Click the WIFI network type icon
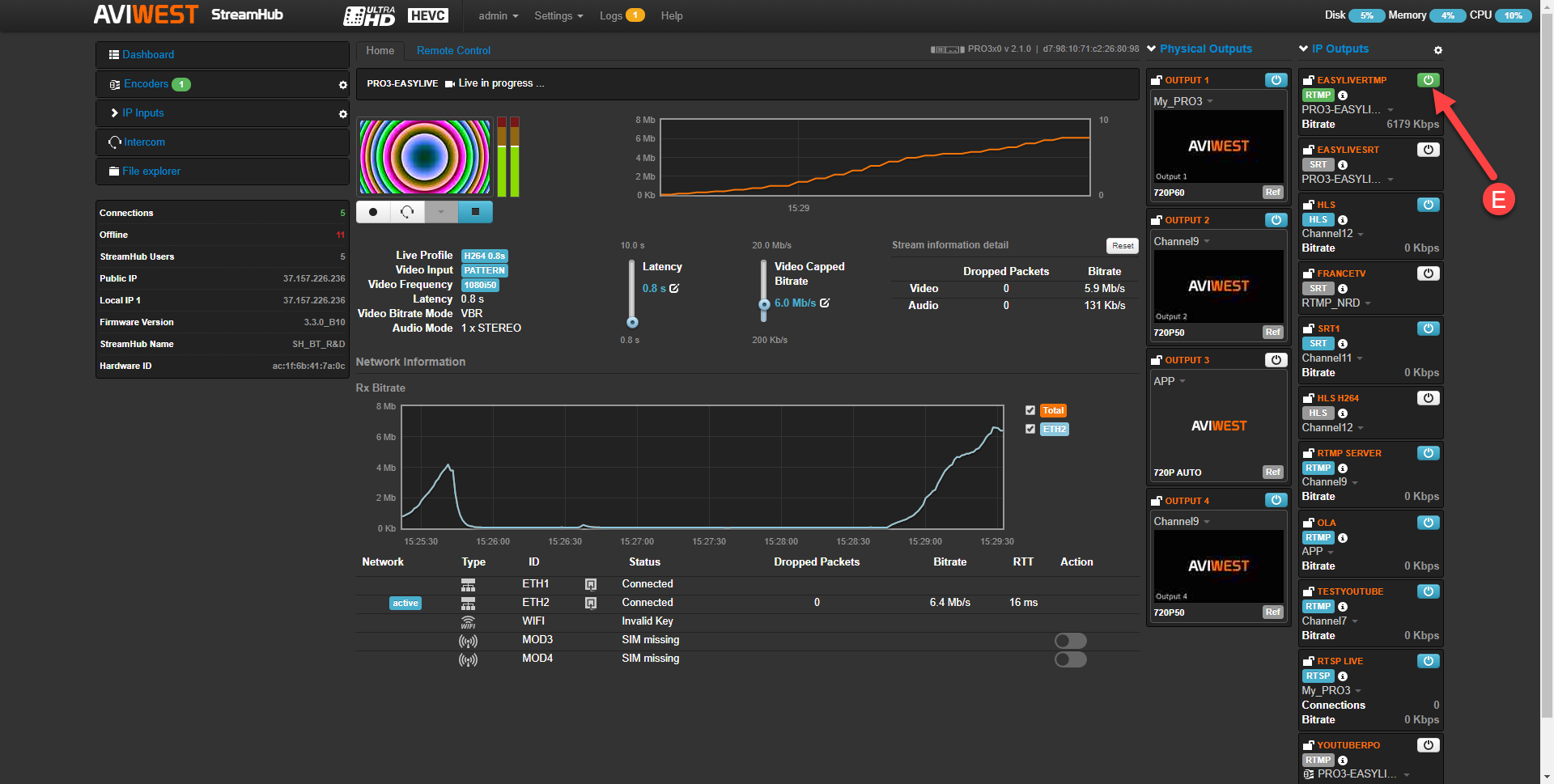 pyautogui.click(x=468, y=621)
